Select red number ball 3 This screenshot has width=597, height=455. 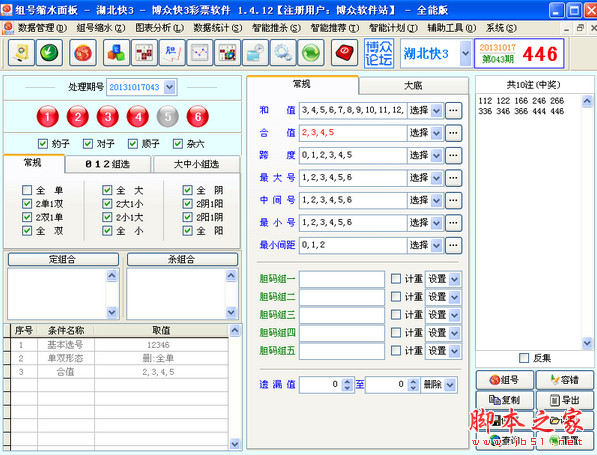(108, 117)
